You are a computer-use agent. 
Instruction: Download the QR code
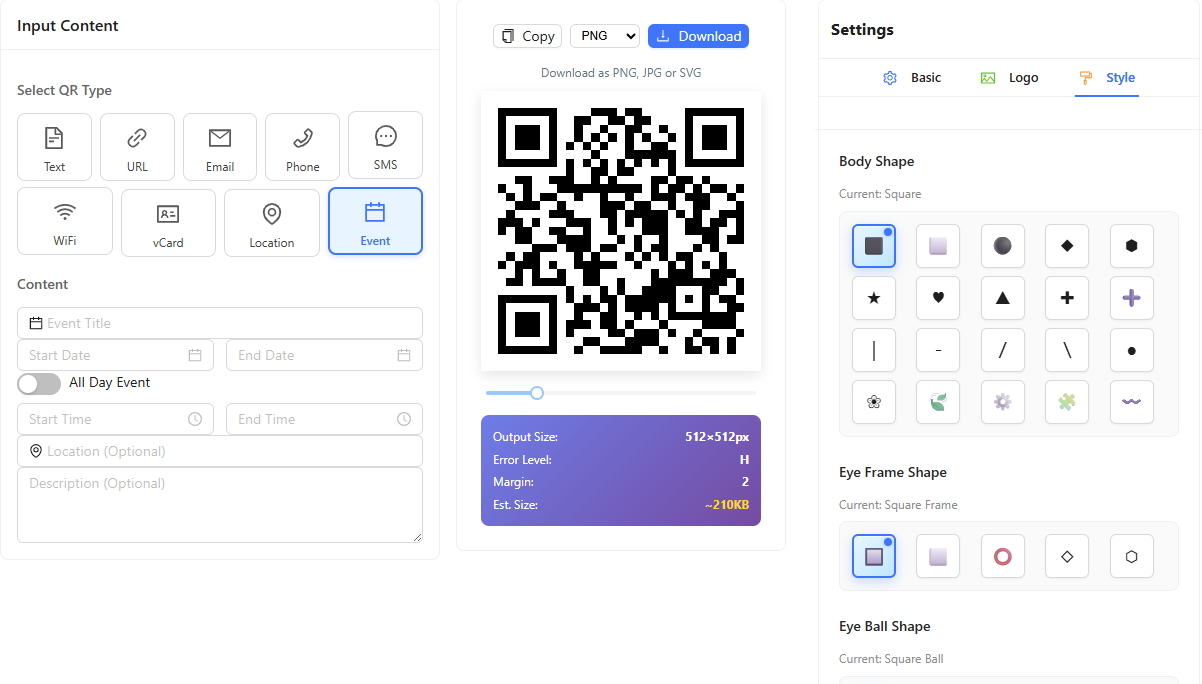(698, 36)
